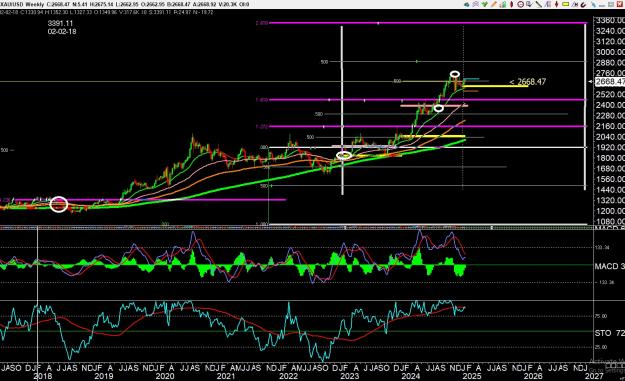Click the green bar-chart icon in toolbar

click(503, 4)
